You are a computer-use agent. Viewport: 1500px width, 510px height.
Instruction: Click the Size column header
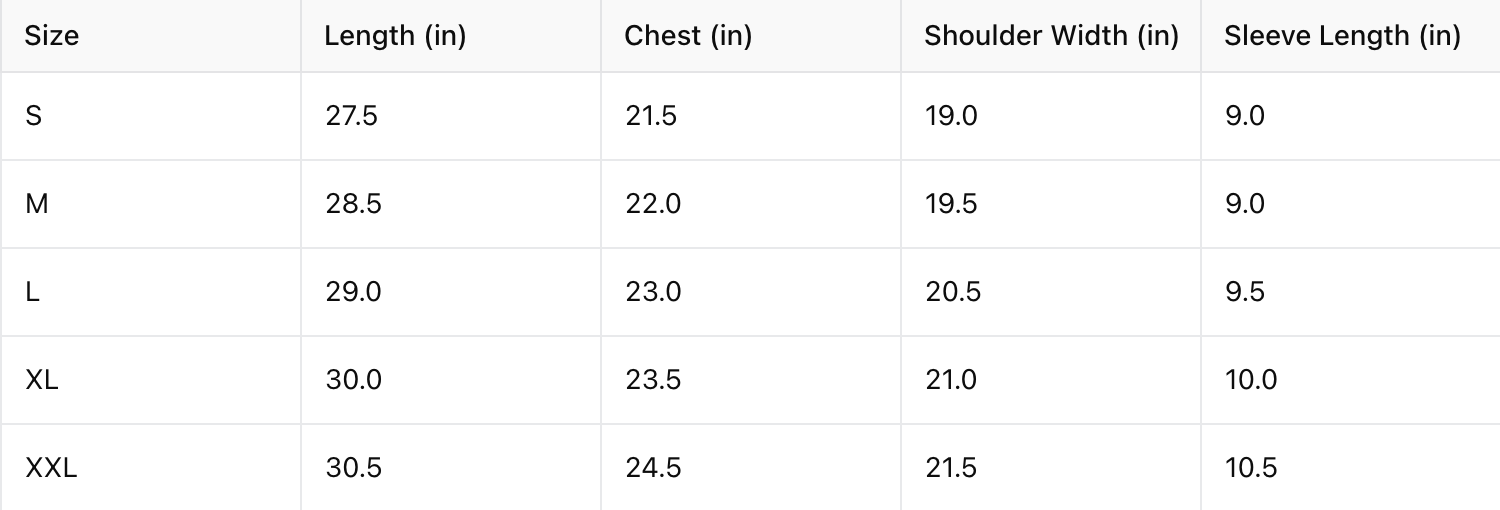pyautogui.click(x=52, y=36)
